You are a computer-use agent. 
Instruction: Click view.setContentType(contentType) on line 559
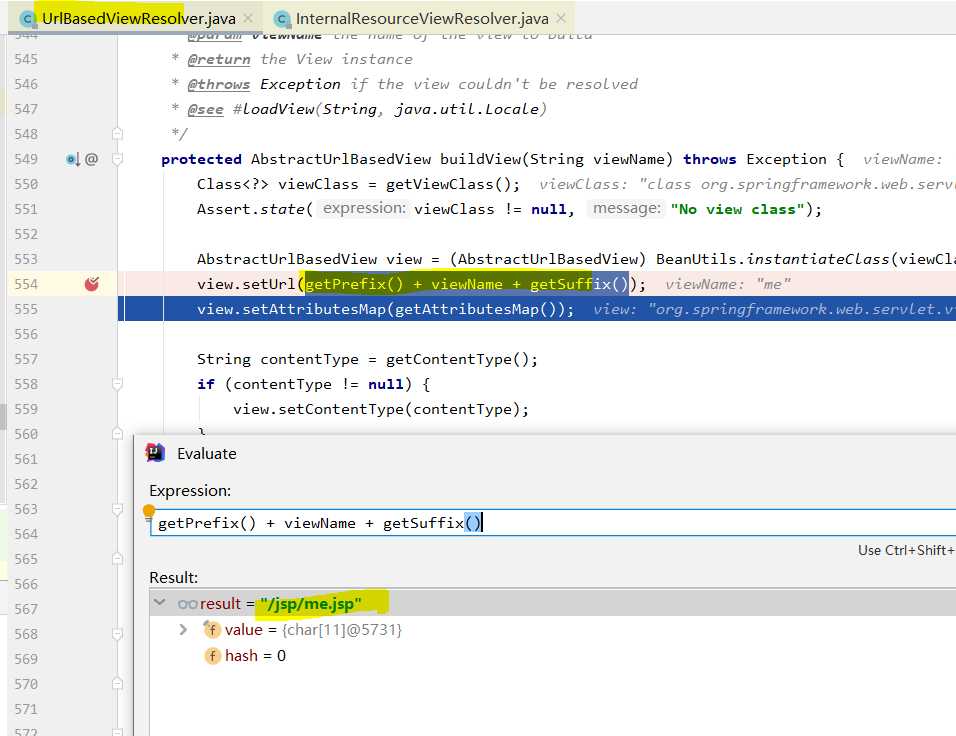pyautogui.click(x=377, y=409)
